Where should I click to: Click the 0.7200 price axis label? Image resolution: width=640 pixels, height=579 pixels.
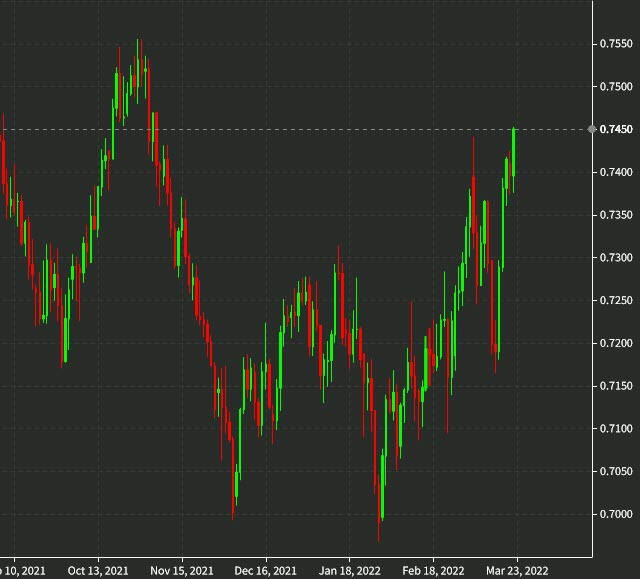(616, 343)
